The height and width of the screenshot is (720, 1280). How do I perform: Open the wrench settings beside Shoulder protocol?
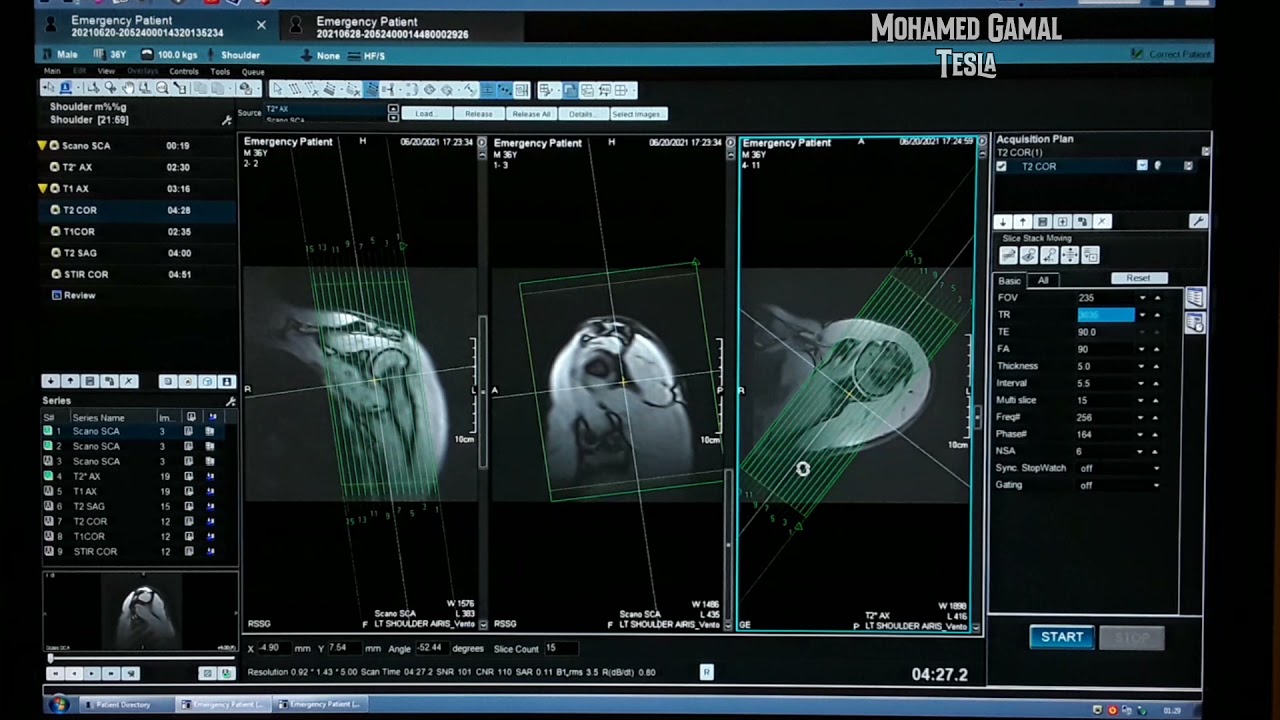point(227,120)
